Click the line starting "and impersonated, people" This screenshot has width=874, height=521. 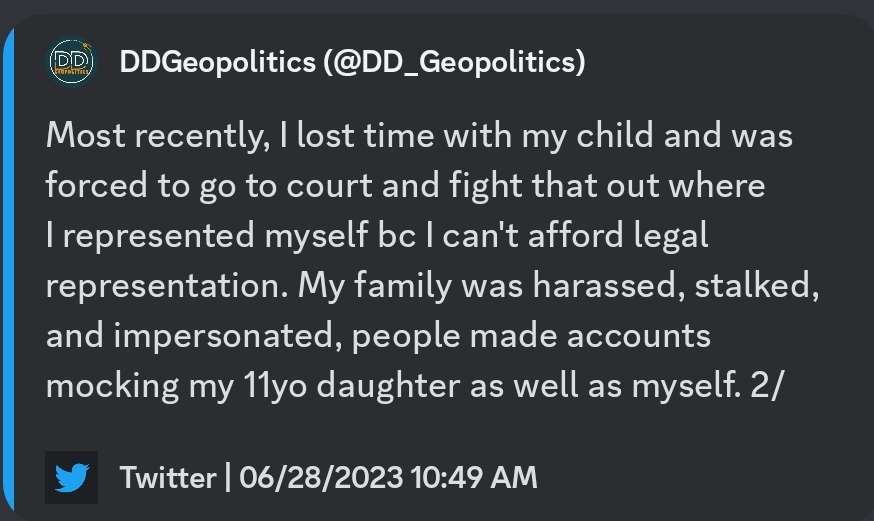pyautogui.click(x=378, y=336)
